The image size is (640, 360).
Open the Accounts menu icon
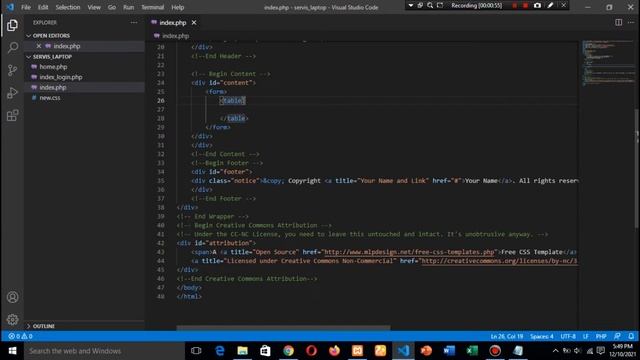click(x=12, y=297)
